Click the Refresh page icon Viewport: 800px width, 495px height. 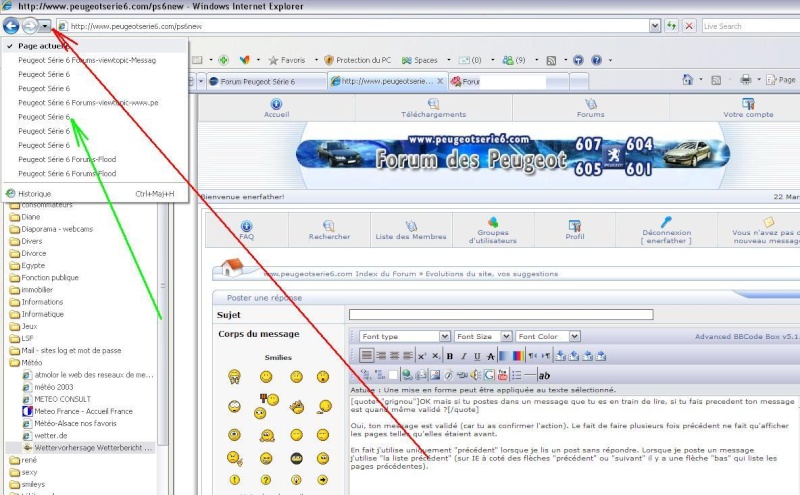pos(671,26)
